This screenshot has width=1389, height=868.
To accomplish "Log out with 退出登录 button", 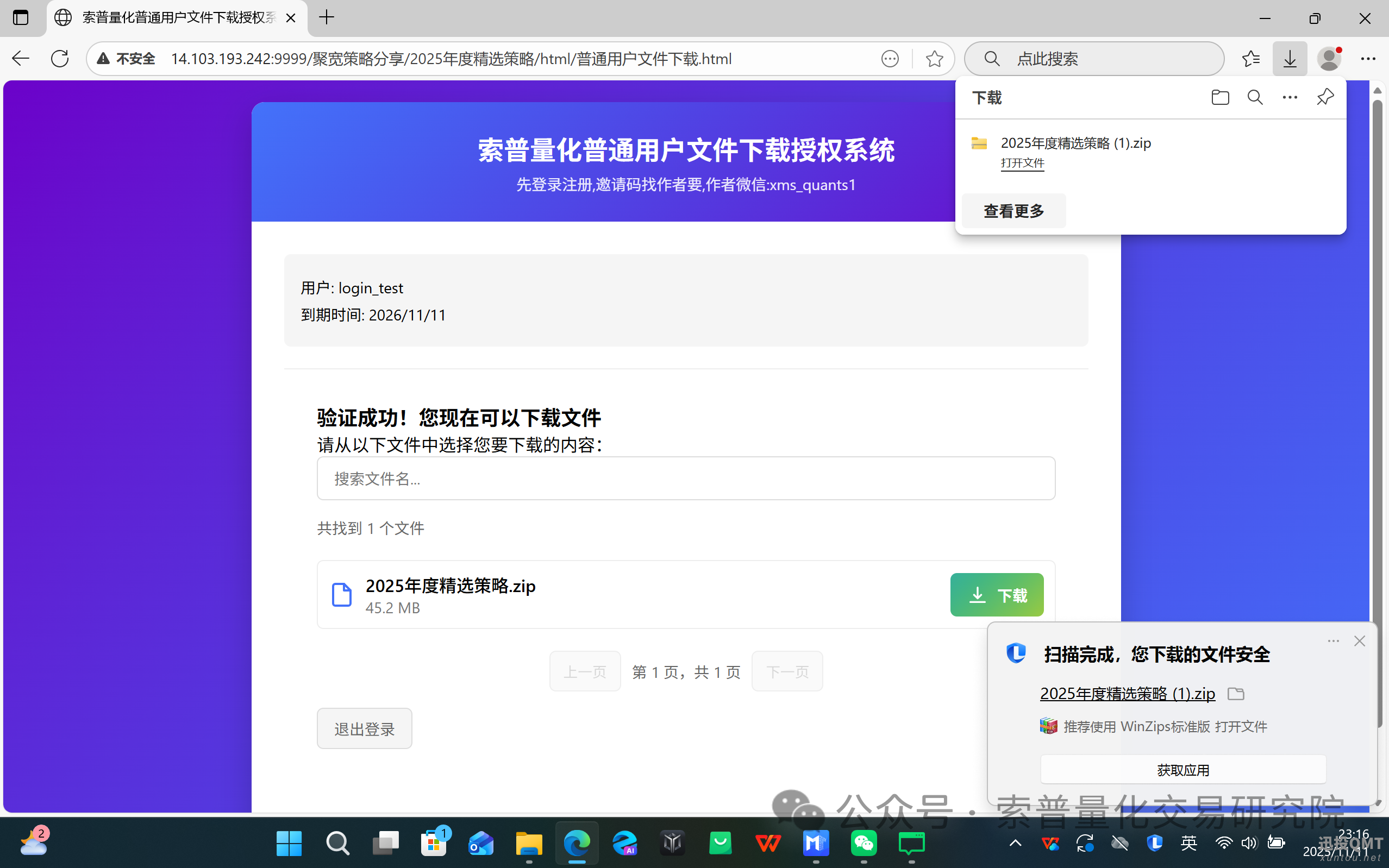I will (364, 728).
